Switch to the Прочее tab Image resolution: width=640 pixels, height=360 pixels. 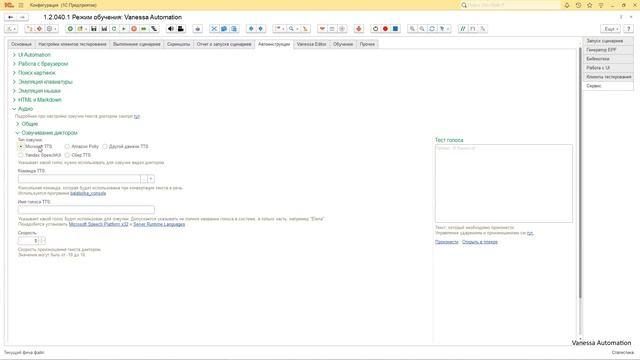[x=367, y=44]
